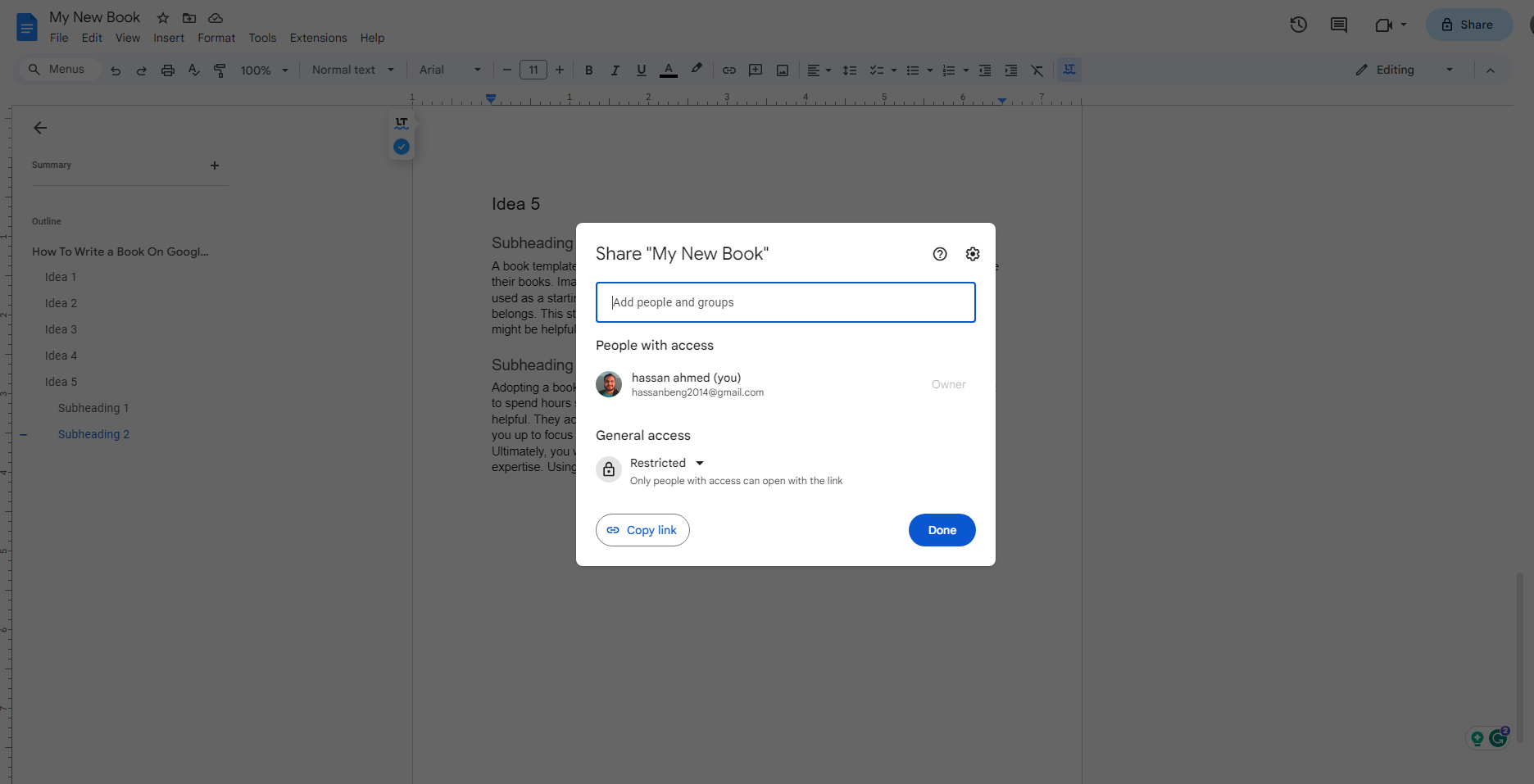This screenshot has height=784, width=1534.
Task: Print the document
Action: click(168, 70)
